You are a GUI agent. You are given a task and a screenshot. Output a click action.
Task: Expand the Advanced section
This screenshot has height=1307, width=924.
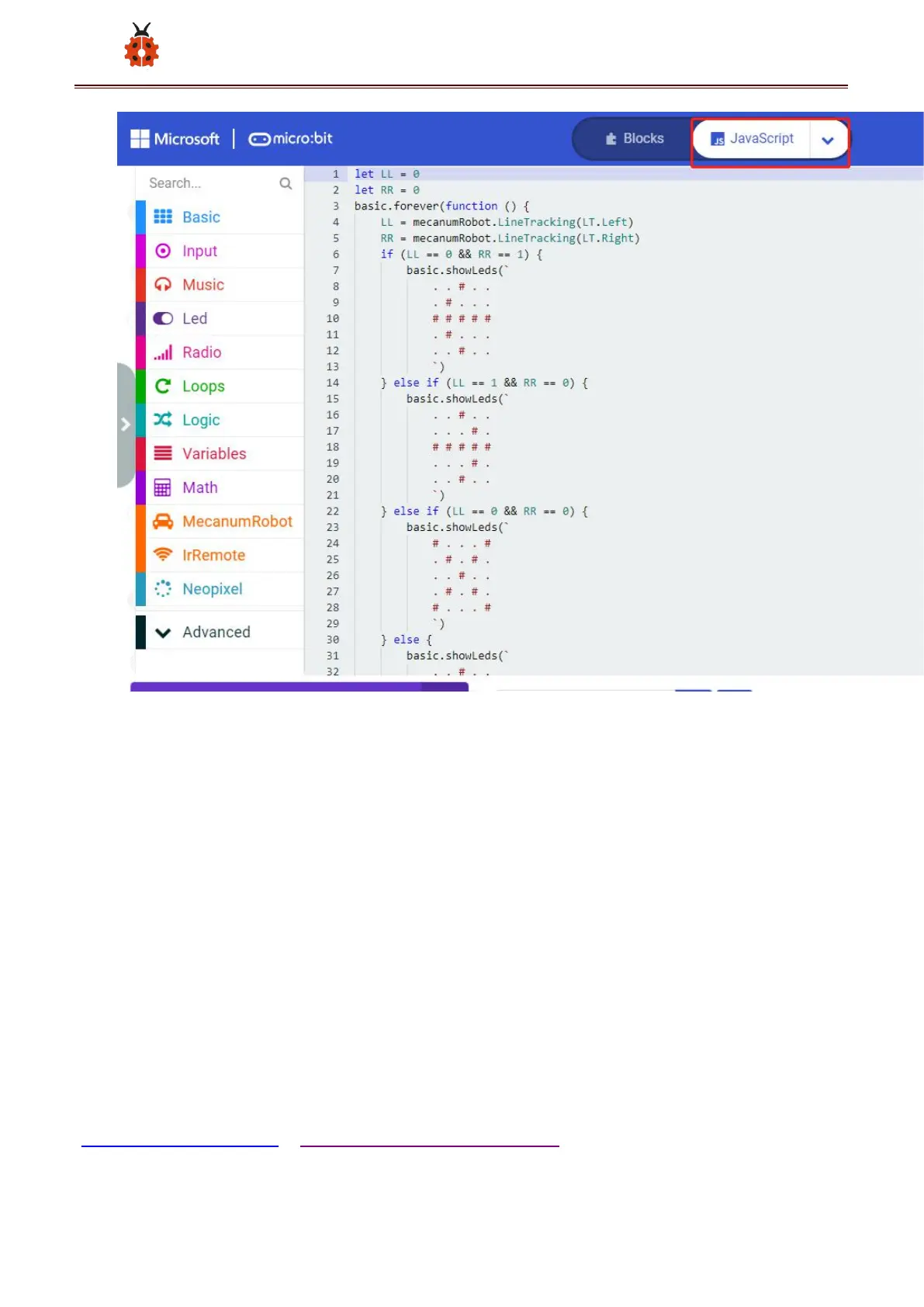(x=220, y=633)
